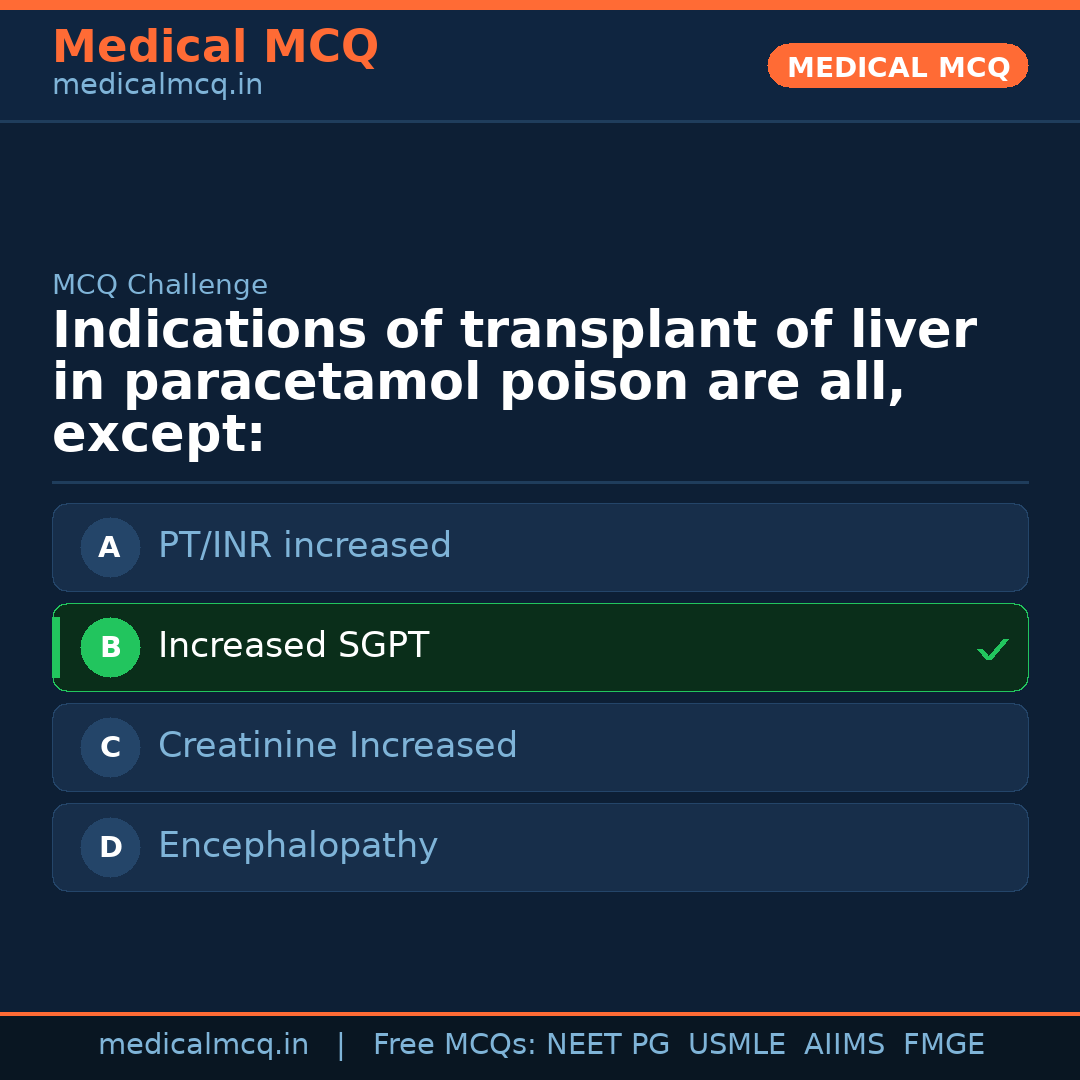
Task: Click the letter C option circle
Action: (x=110, y=747)
